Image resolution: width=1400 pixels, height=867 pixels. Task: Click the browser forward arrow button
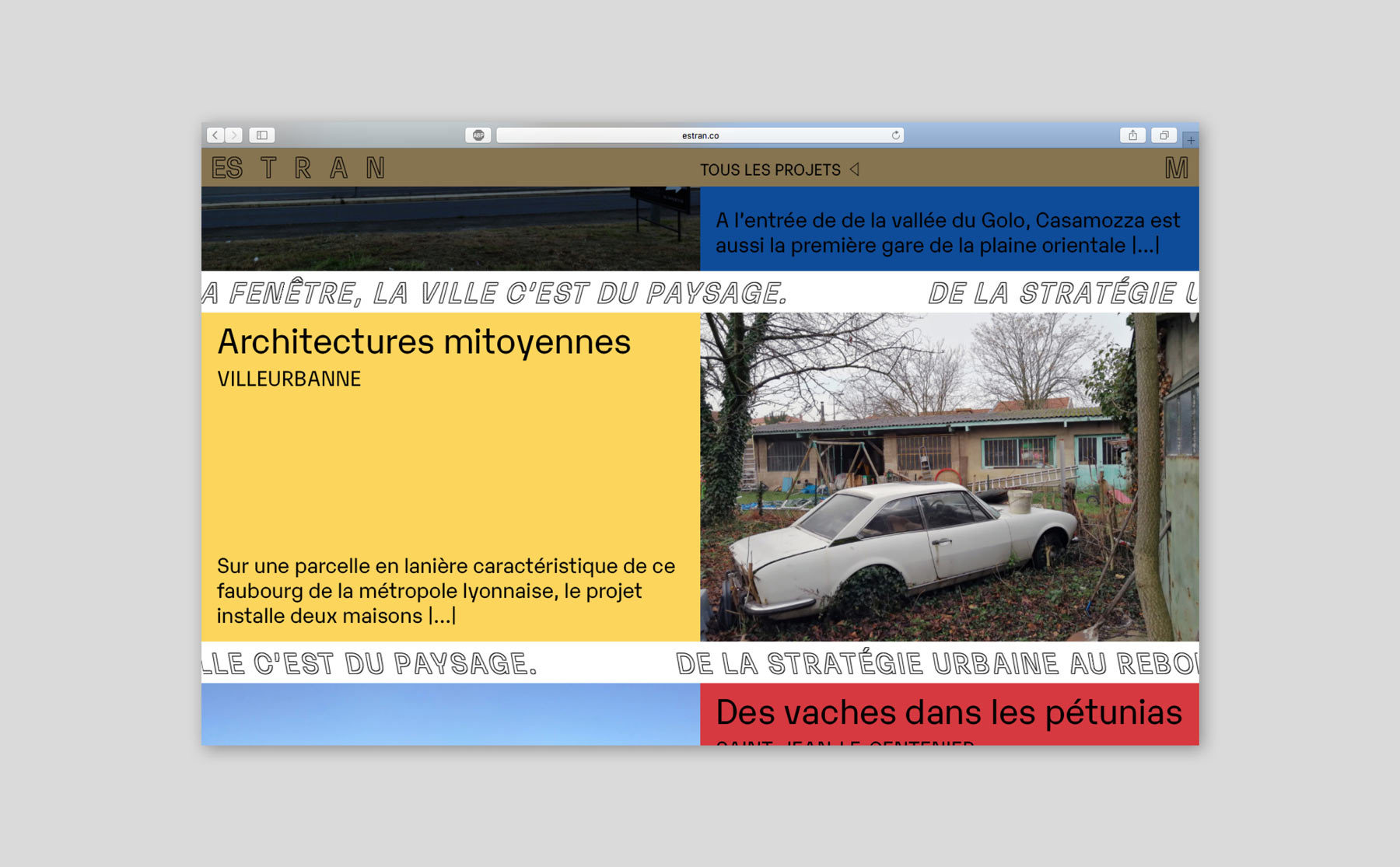233,135
